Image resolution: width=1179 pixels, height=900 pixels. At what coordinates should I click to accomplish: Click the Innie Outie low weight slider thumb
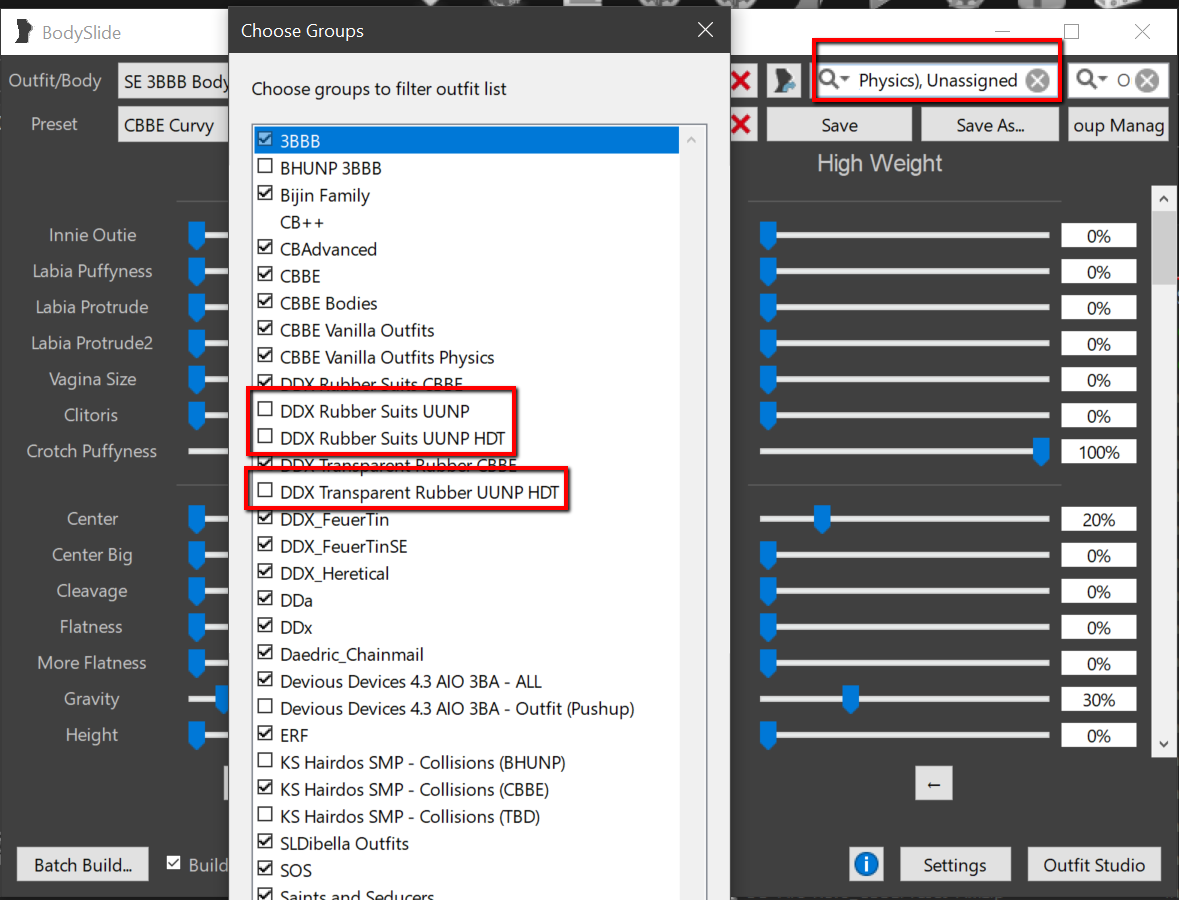(197, 235)
